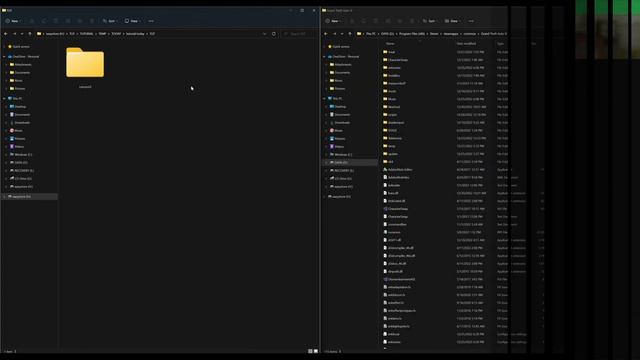Open Videos in Grand Theft Auto V sidebar

click(337, 147)
